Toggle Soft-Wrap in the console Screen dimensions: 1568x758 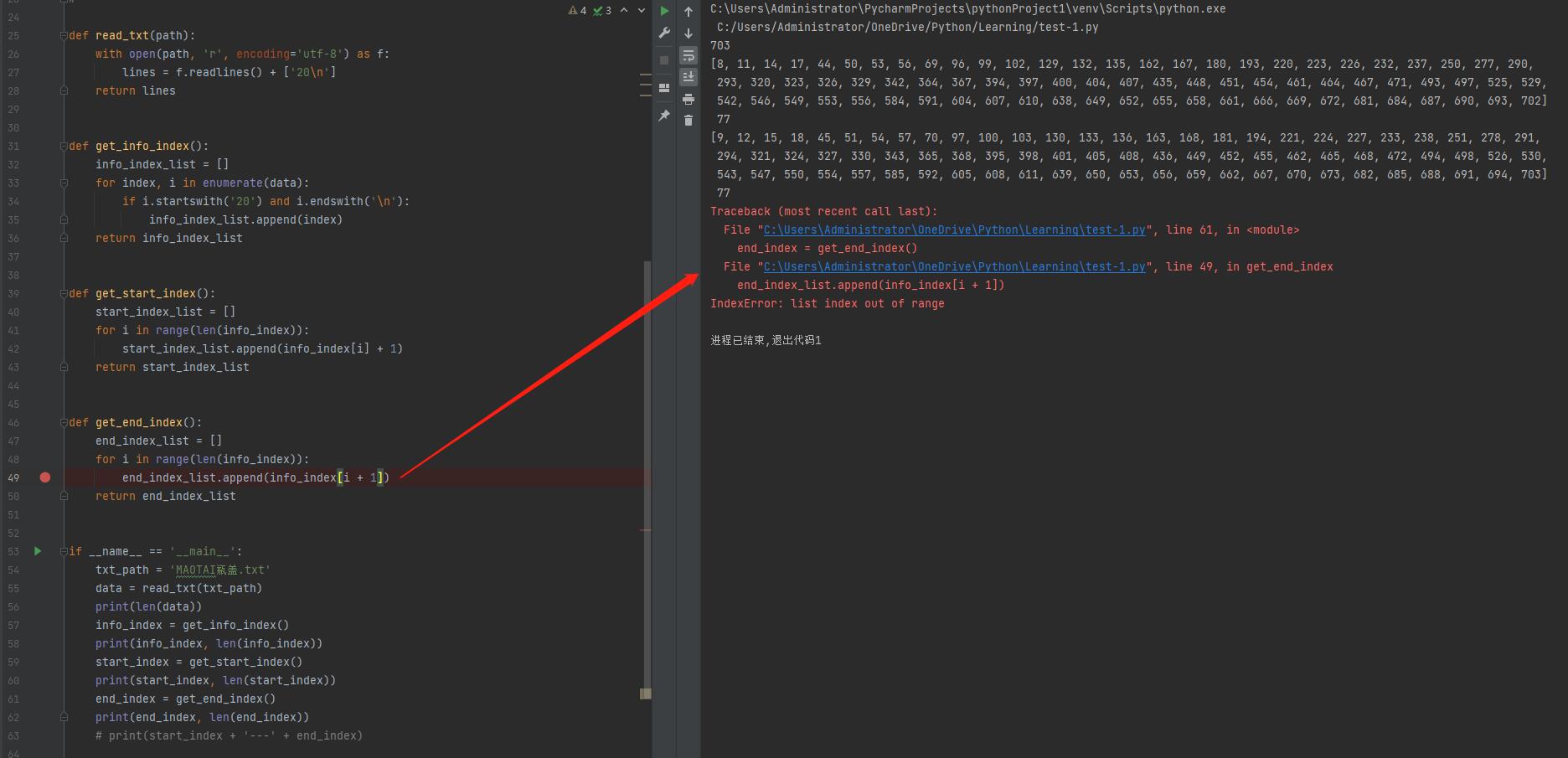pos(689,55)
